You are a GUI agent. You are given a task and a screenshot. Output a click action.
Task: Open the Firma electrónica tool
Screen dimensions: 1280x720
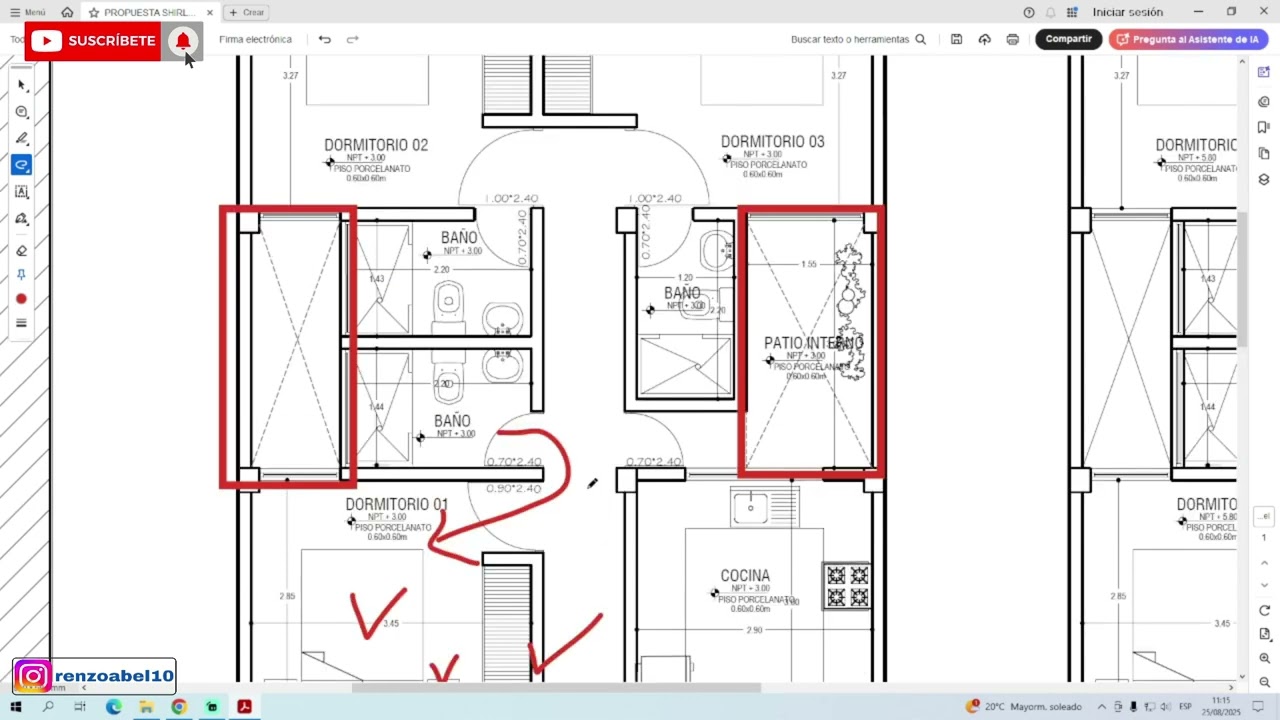pyautogui.click(x=255, y=39)
